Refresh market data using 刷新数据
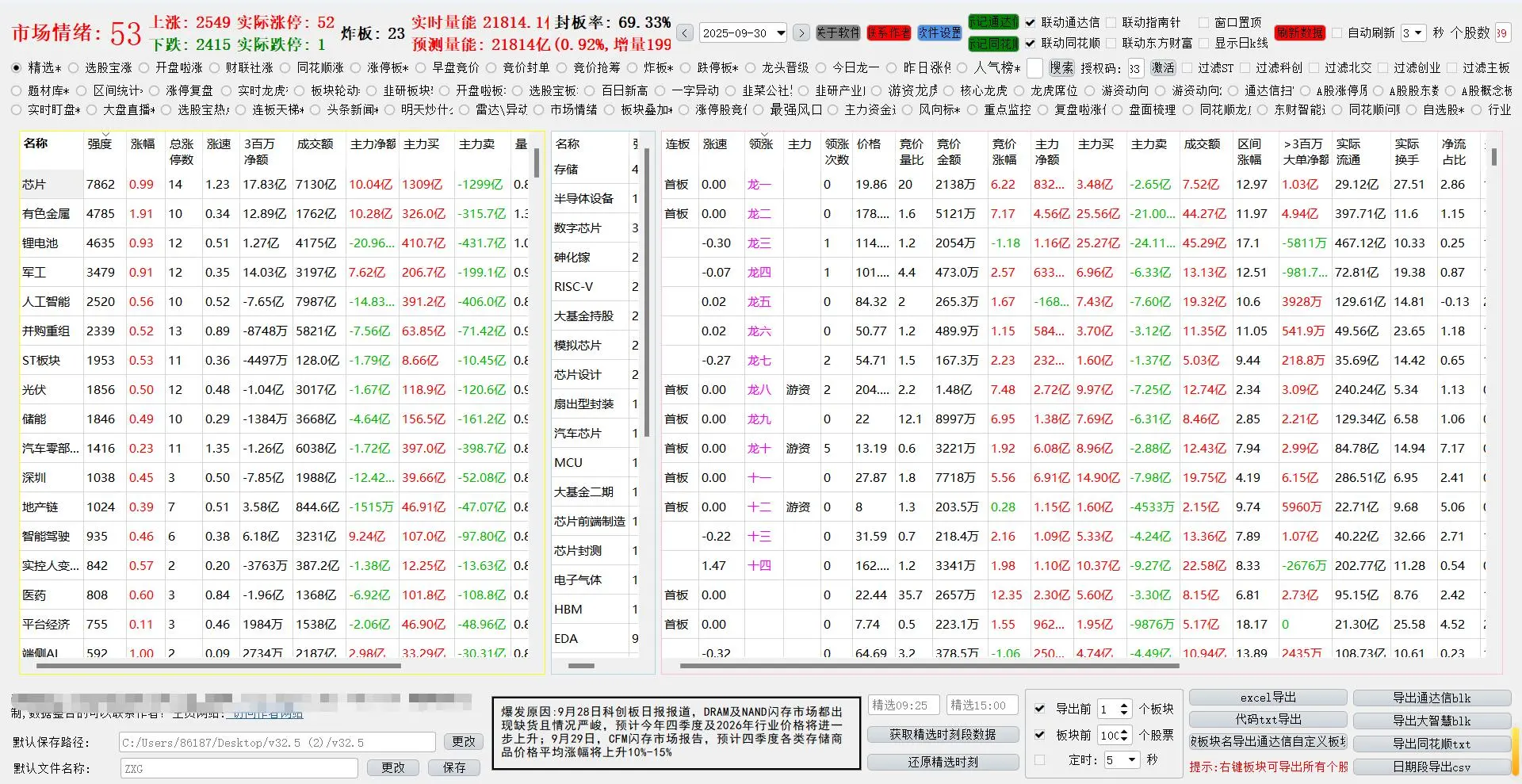This screenshot has width=1522, height=784. (1300, 33)
